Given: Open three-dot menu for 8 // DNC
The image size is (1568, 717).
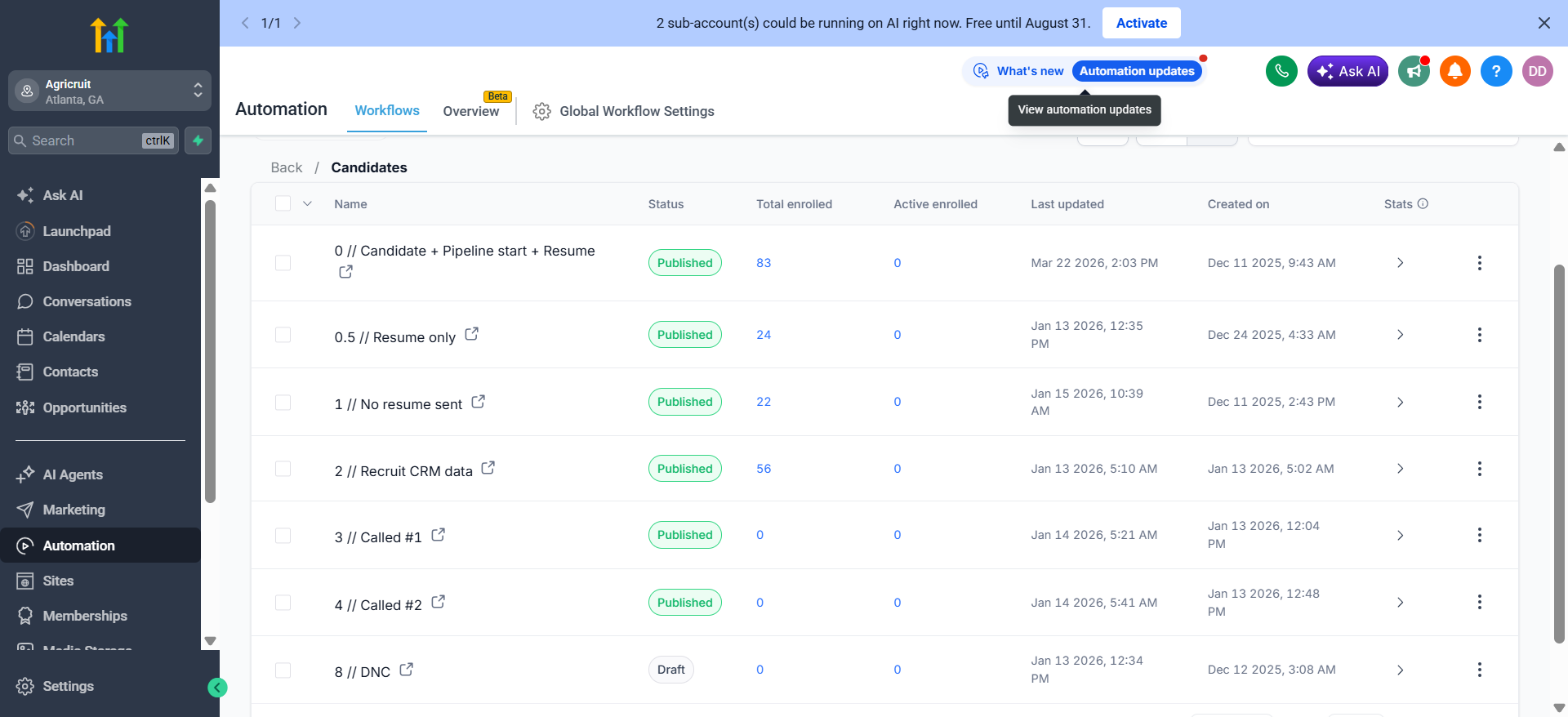Looking at the screenshot, I should point(1479,670).
